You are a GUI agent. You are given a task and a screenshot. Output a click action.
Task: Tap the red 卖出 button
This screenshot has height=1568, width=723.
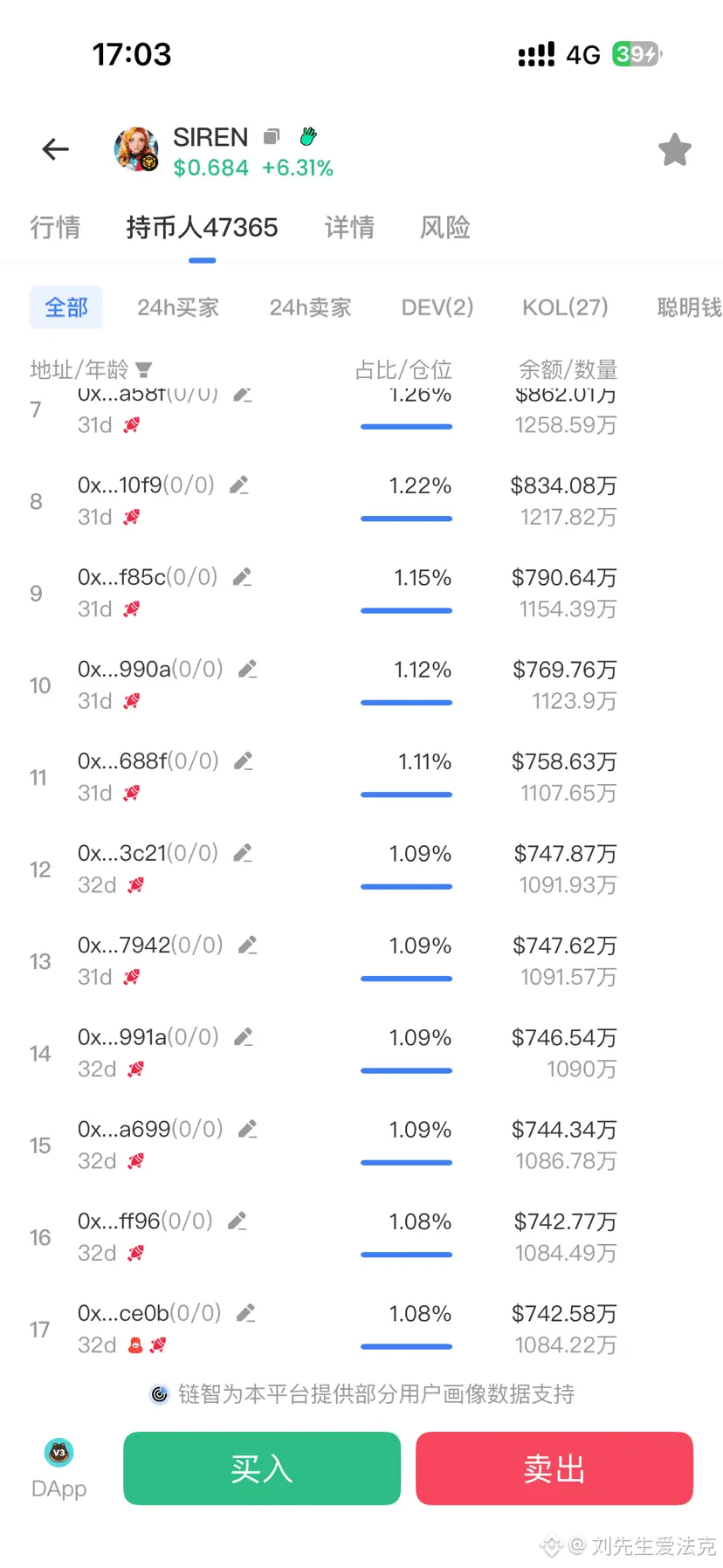pos(554,1468)
